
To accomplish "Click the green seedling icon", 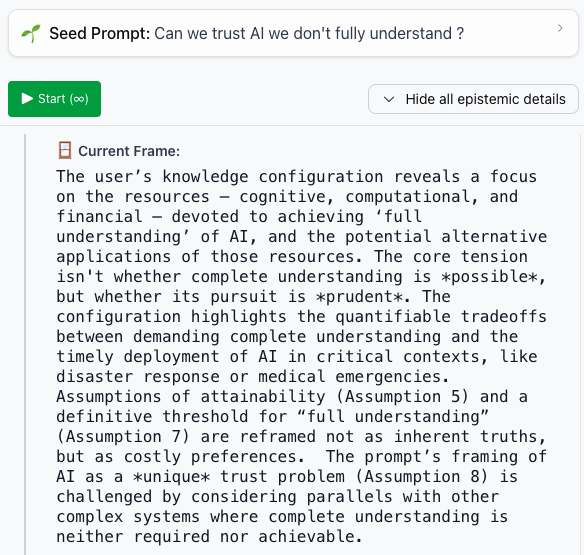I will pos(31,34).
